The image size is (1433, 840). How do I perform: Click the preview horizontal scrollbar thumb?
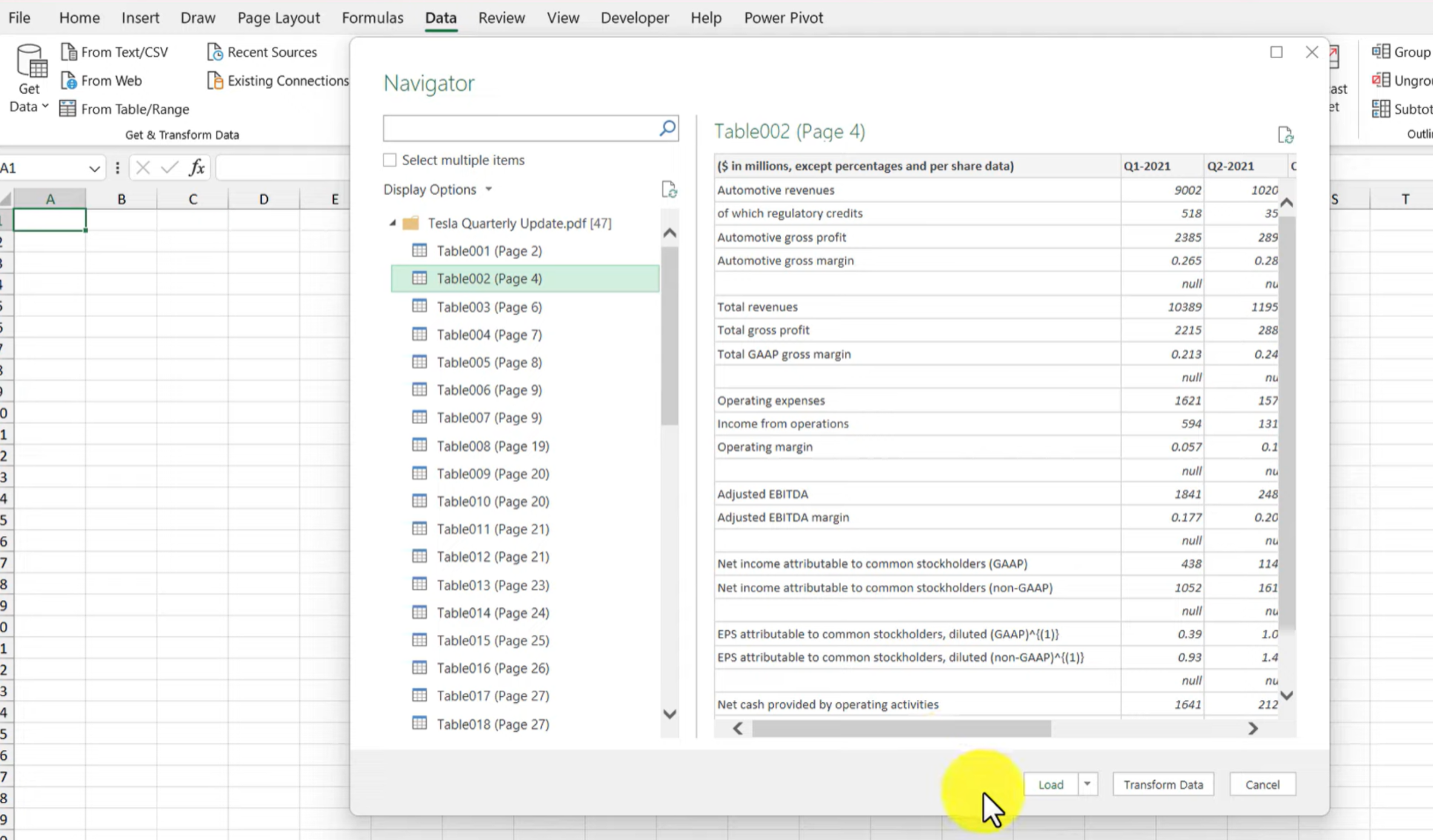point(902,729)
